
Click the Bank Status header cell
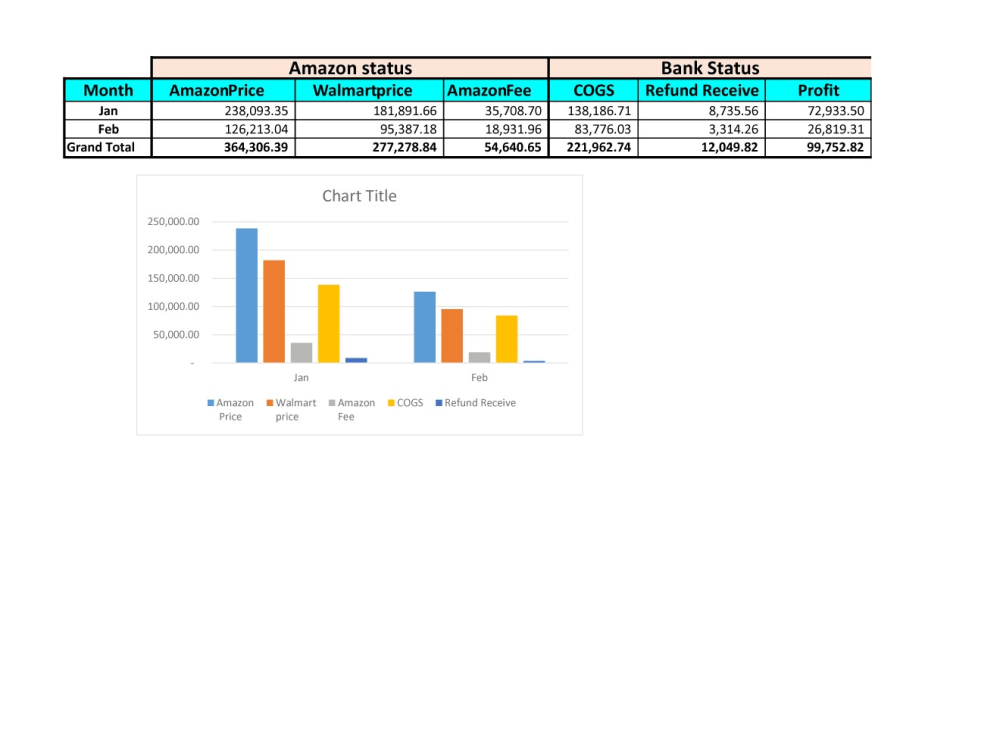pyautogui.click(x=710, y=68)
